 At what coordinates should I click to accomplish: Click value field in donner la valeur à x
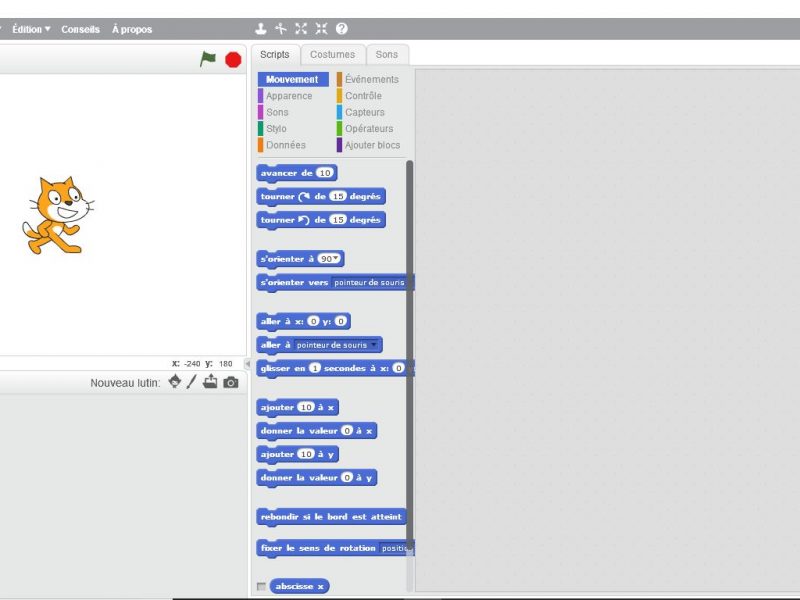click(x=347, y=431)
